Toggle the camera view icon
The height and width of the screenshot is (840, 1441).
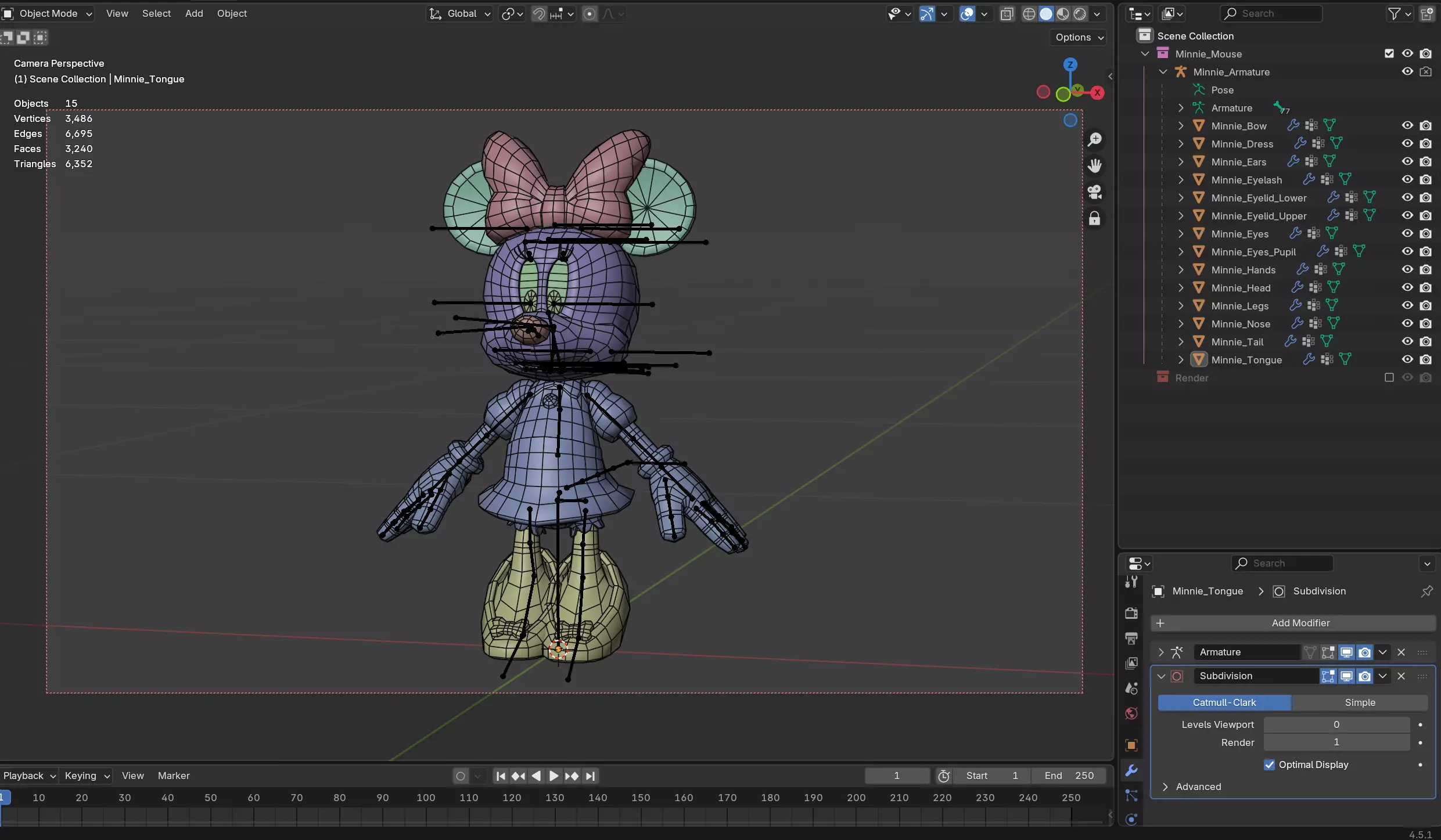(x=1095, y=192)
